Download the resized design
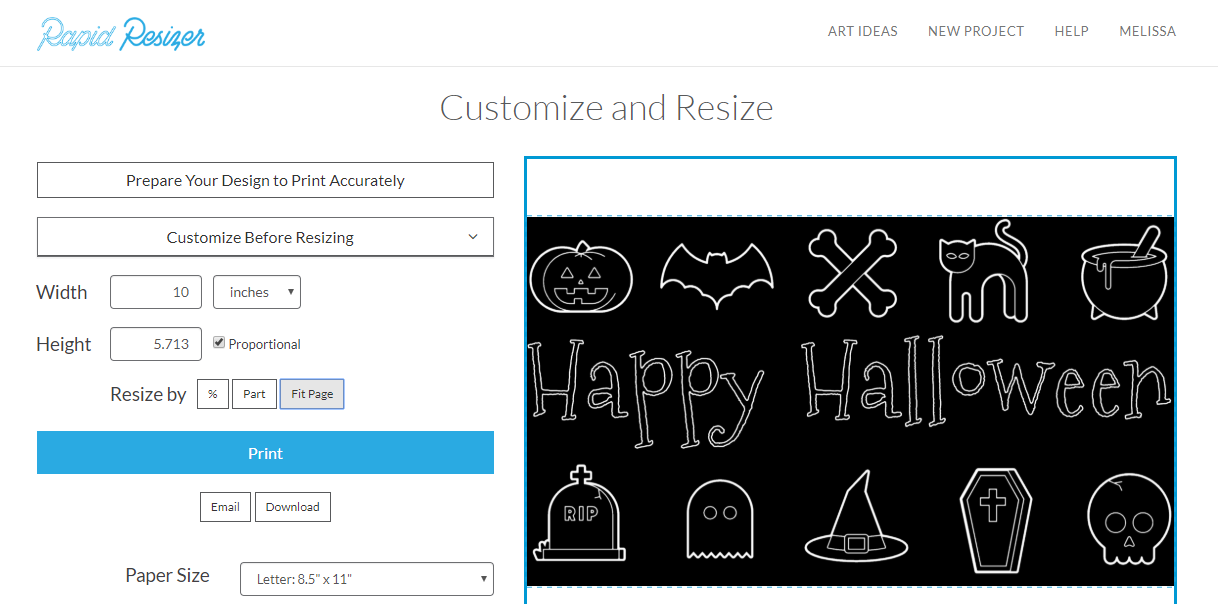Viewport: 1218px width, 604px height. pos(292,507)
